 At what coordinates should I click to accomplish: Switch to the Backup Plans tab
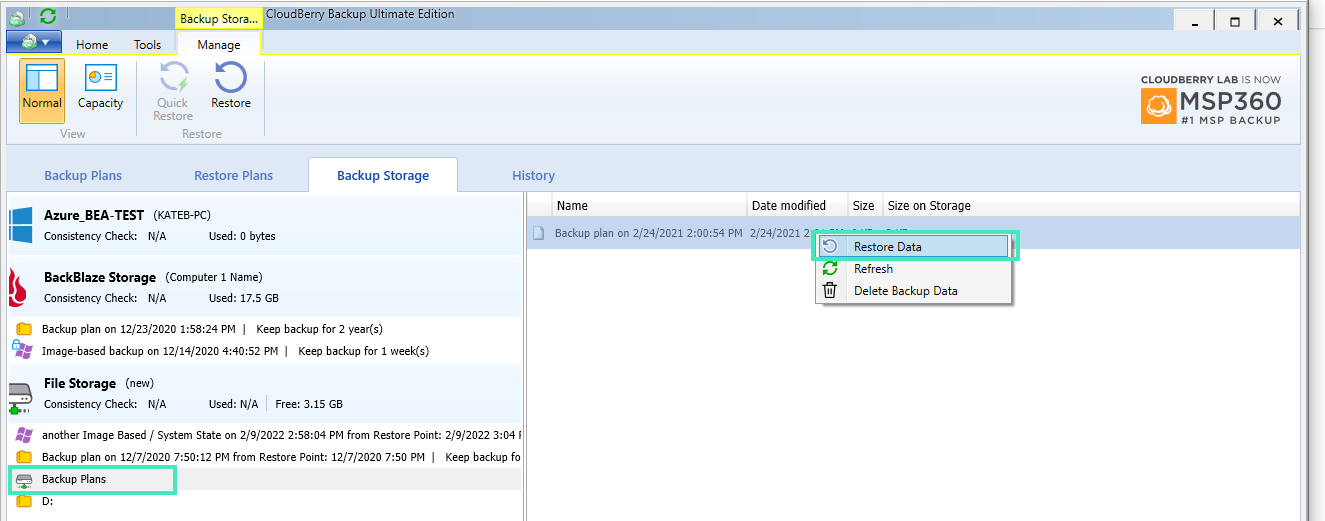coord(83,175)
